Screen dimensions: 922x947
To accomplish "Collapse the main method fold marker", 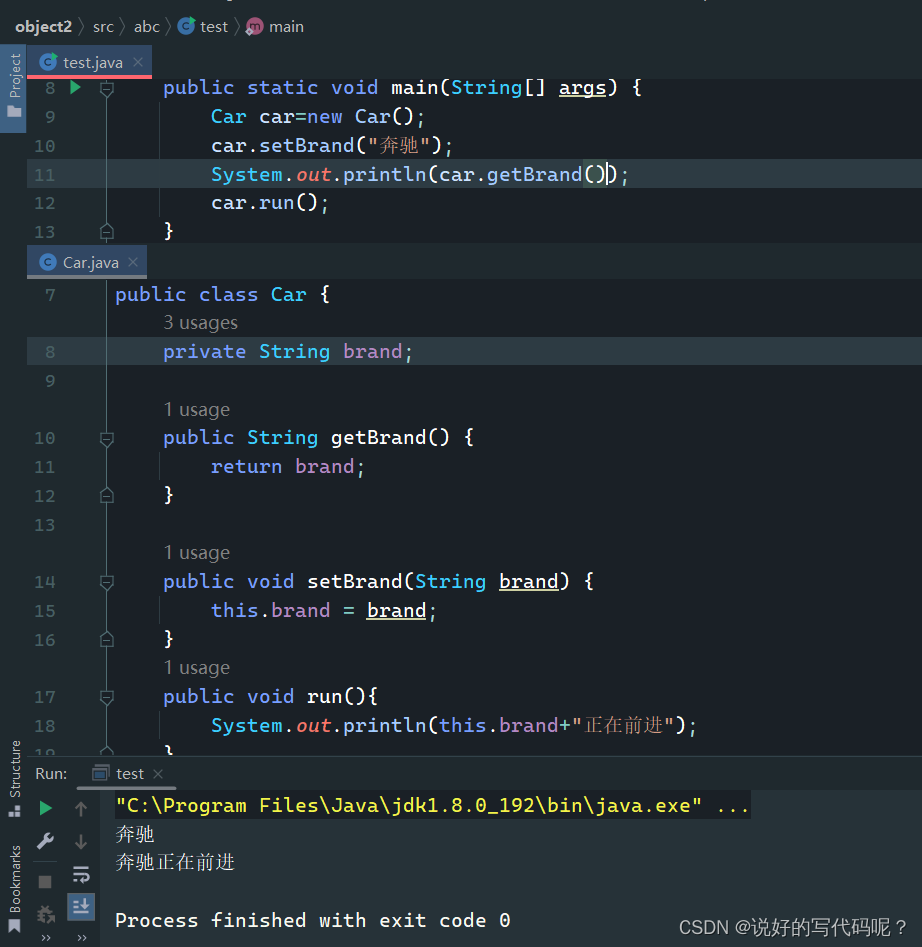I will pos(107,89).
